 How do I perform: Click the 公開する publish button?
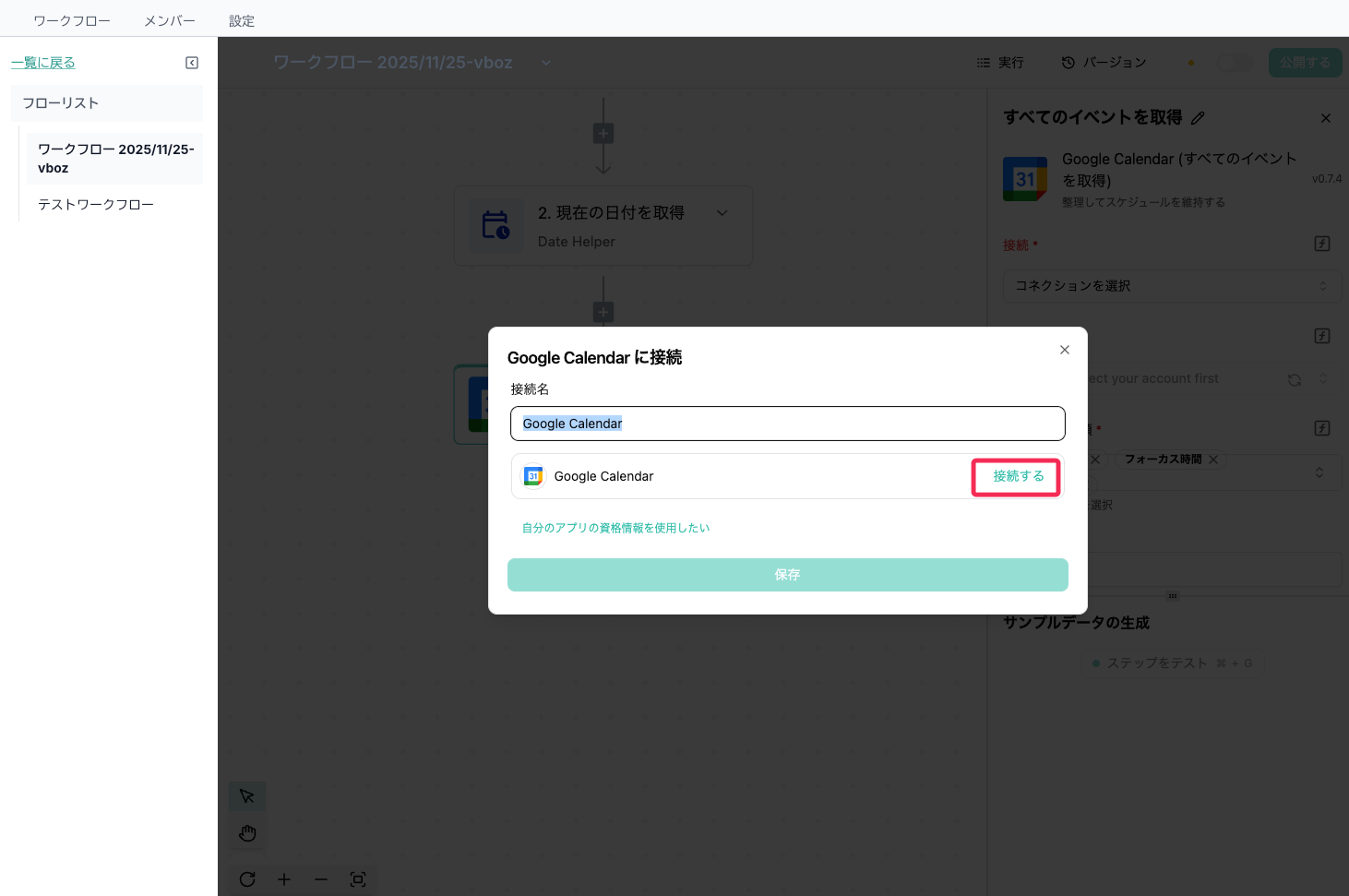tap(1305, 63)
